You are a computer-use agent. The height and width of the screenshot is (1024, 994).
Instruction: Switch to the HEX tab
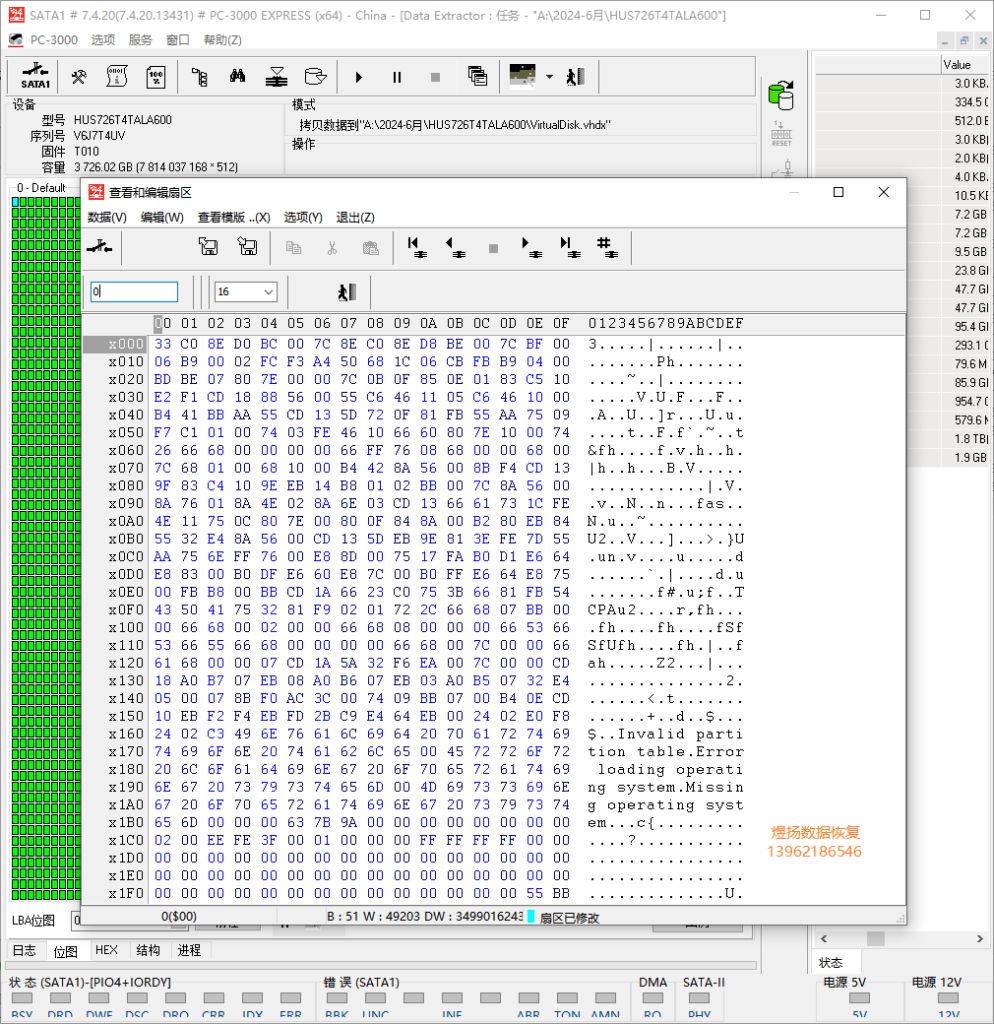pyautogui.click(x=106, y=950)
